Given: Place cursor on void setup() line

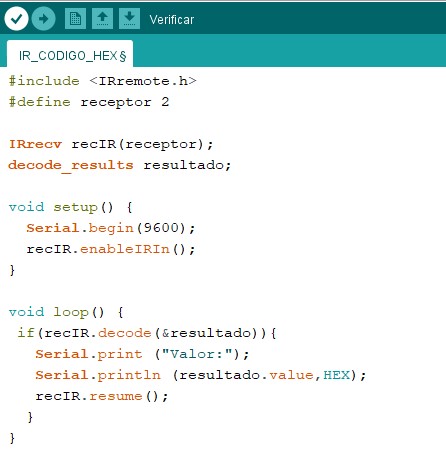Looking at the screenshot, I should pos(71,207).
